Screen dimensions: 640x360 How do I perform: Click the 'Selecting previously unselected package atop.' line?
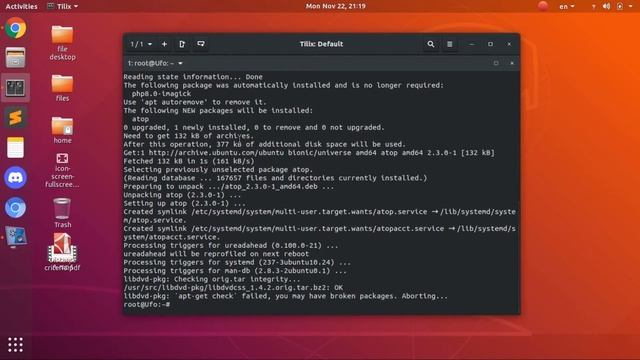(218, 169)
